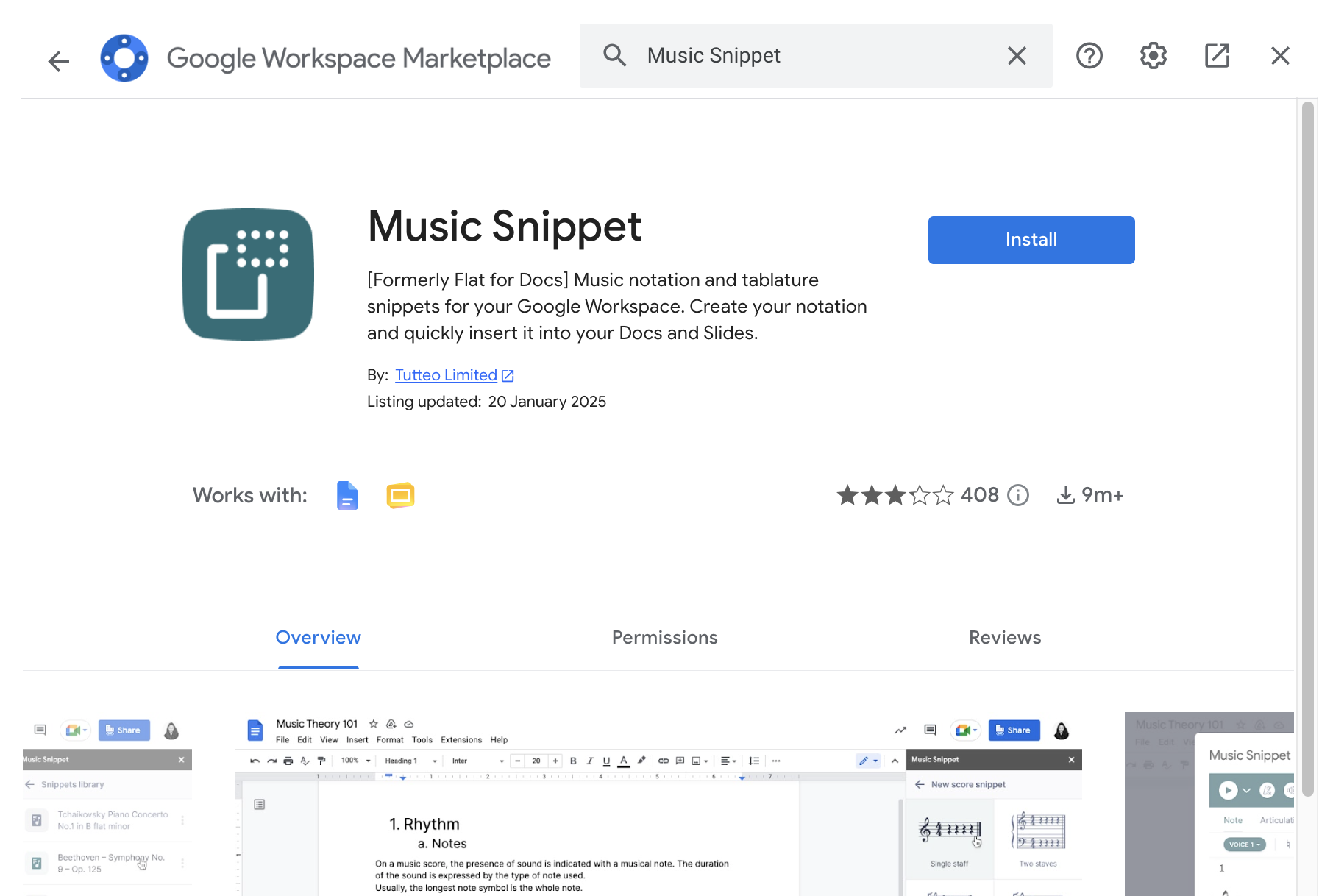This screenshot has width=1333, height=896.
Task: Click the "Listing updated: 20 January 2025" text
Action: (486, 402)
